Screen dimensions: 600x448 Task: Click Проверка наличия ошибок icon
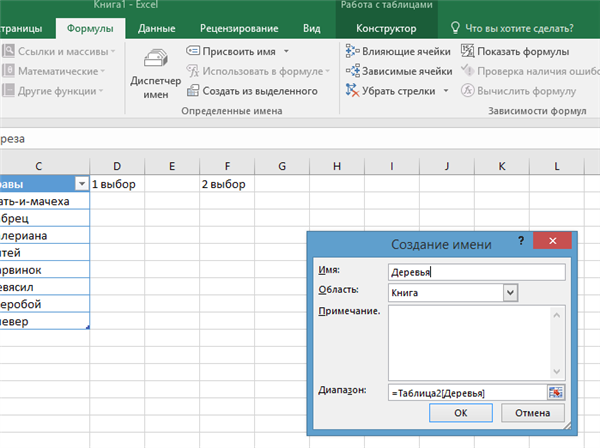coord(468,71)
